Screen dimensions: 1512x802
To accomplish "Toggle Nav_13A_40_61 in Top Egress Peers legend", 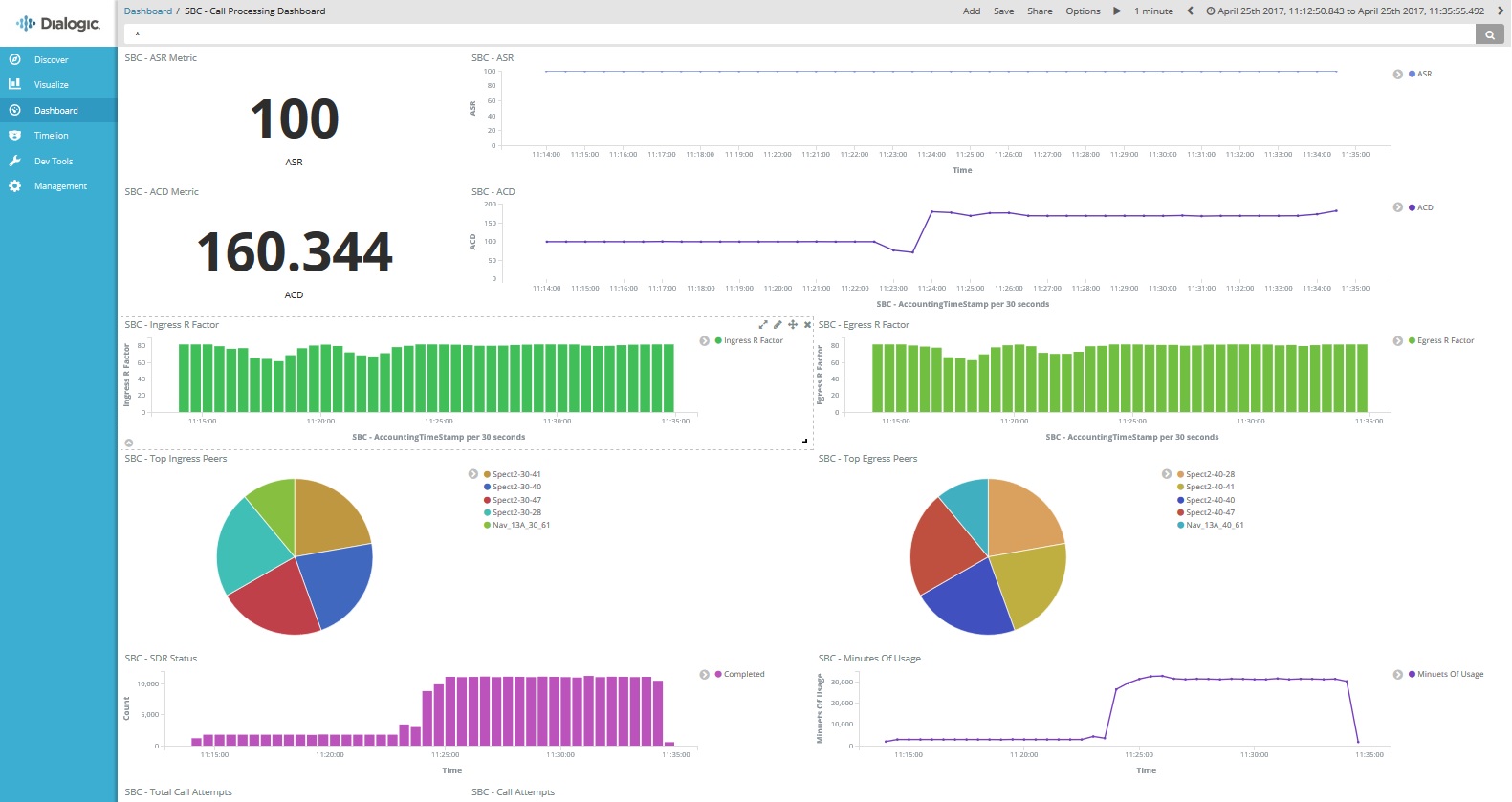I will [x=1215, y=525].
